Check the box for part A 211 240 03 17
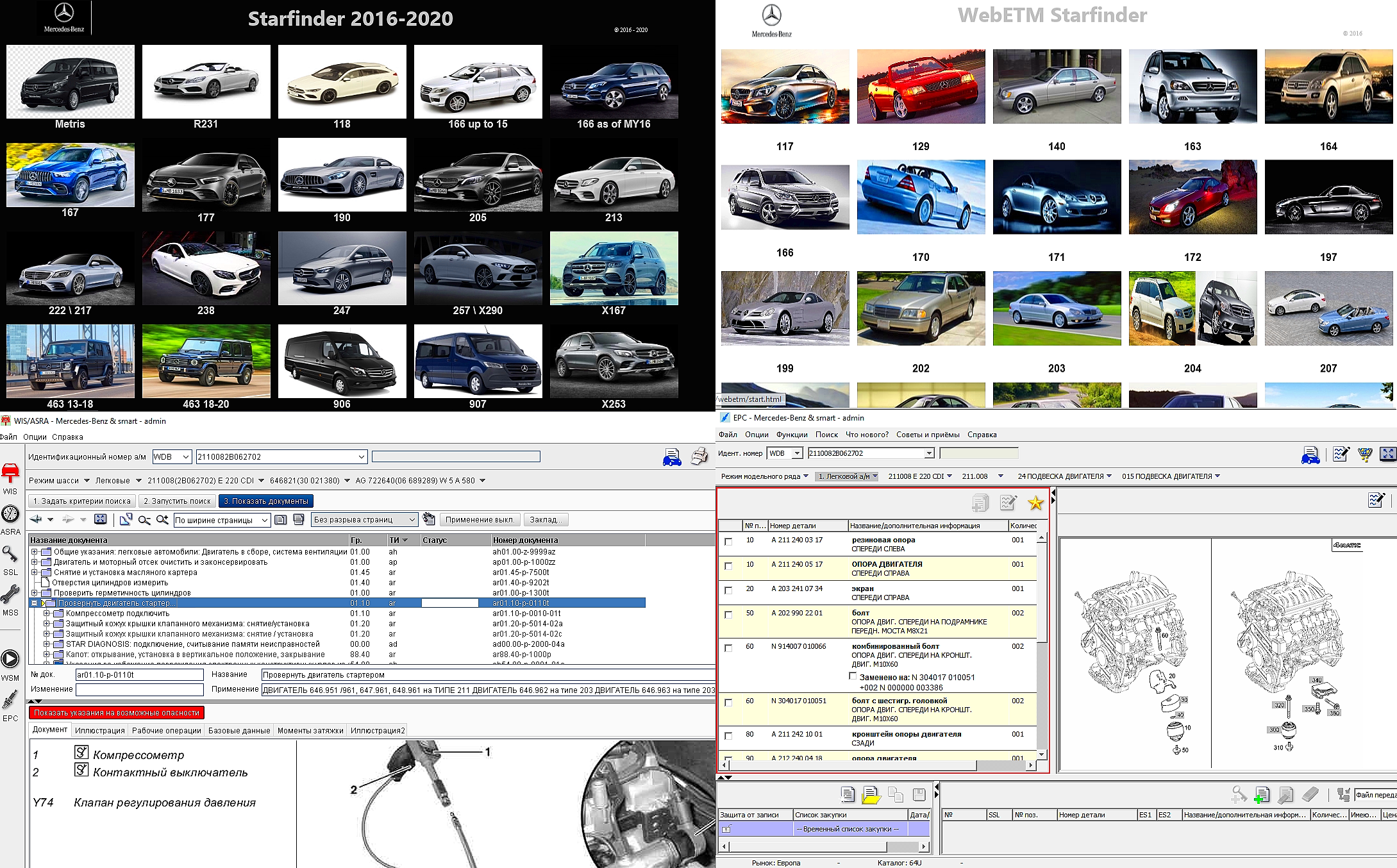The height and width of the screenshot is (868, 1397). pos(728,542)
